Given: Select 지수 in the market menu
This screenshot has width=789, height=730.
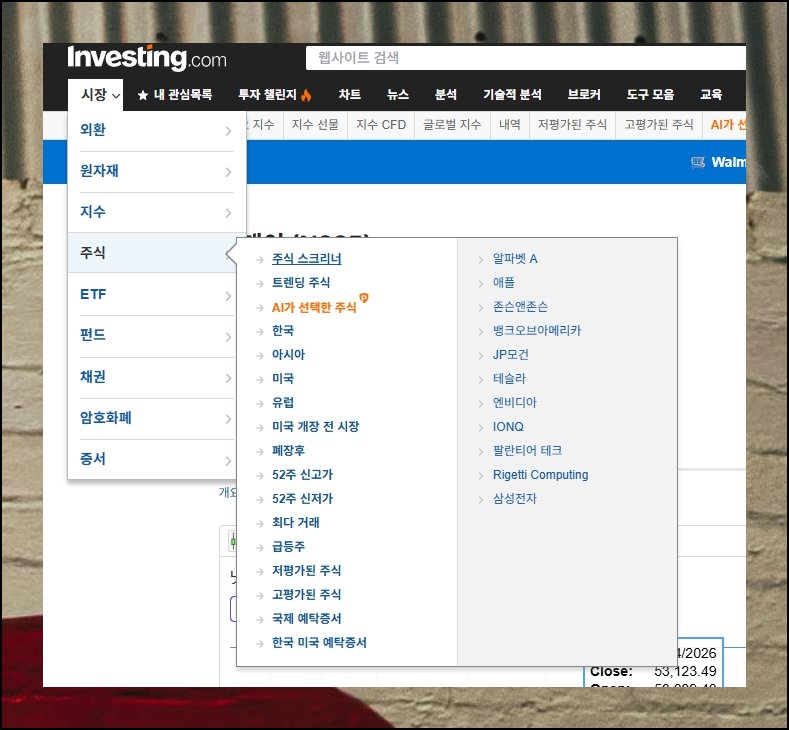Looking at the screenshot, I should pos(93,212).
